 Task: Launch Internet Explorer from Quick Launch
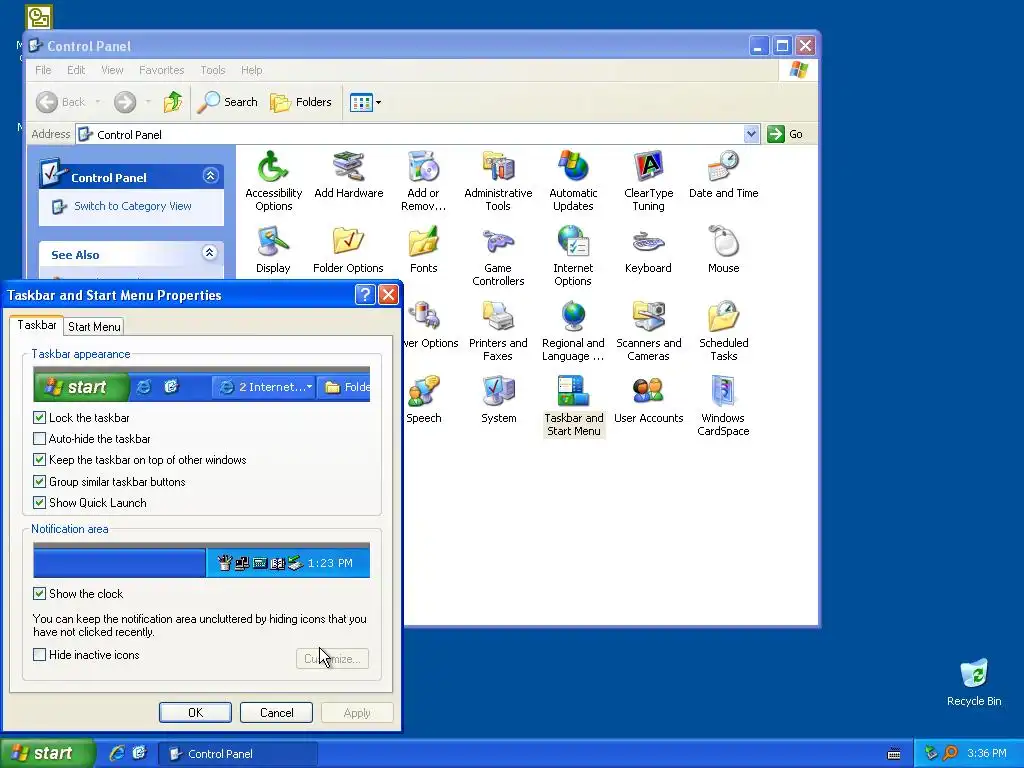[117, 753]
